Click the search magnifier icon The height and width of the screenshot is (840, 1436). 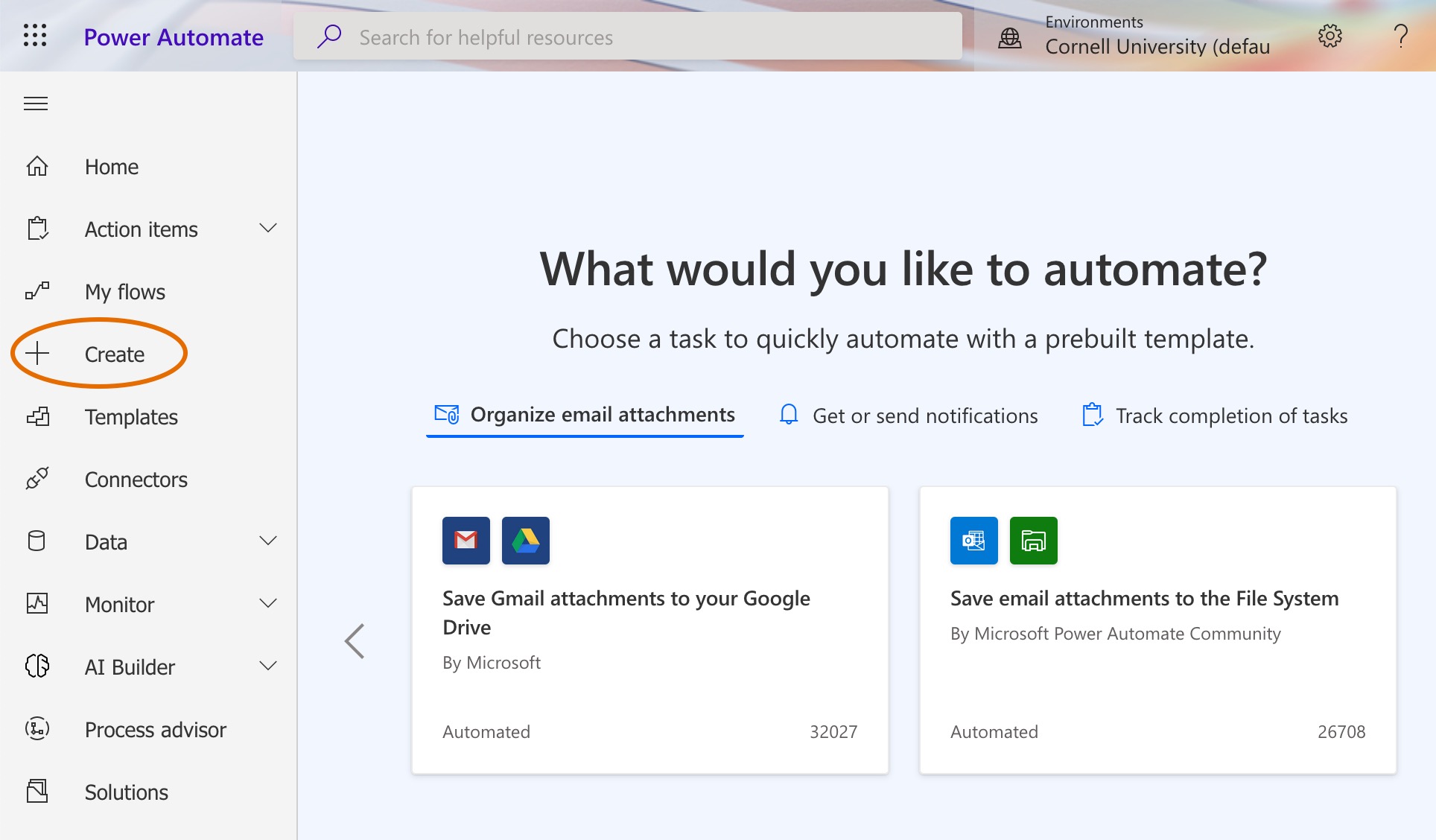tap(329, 36)
